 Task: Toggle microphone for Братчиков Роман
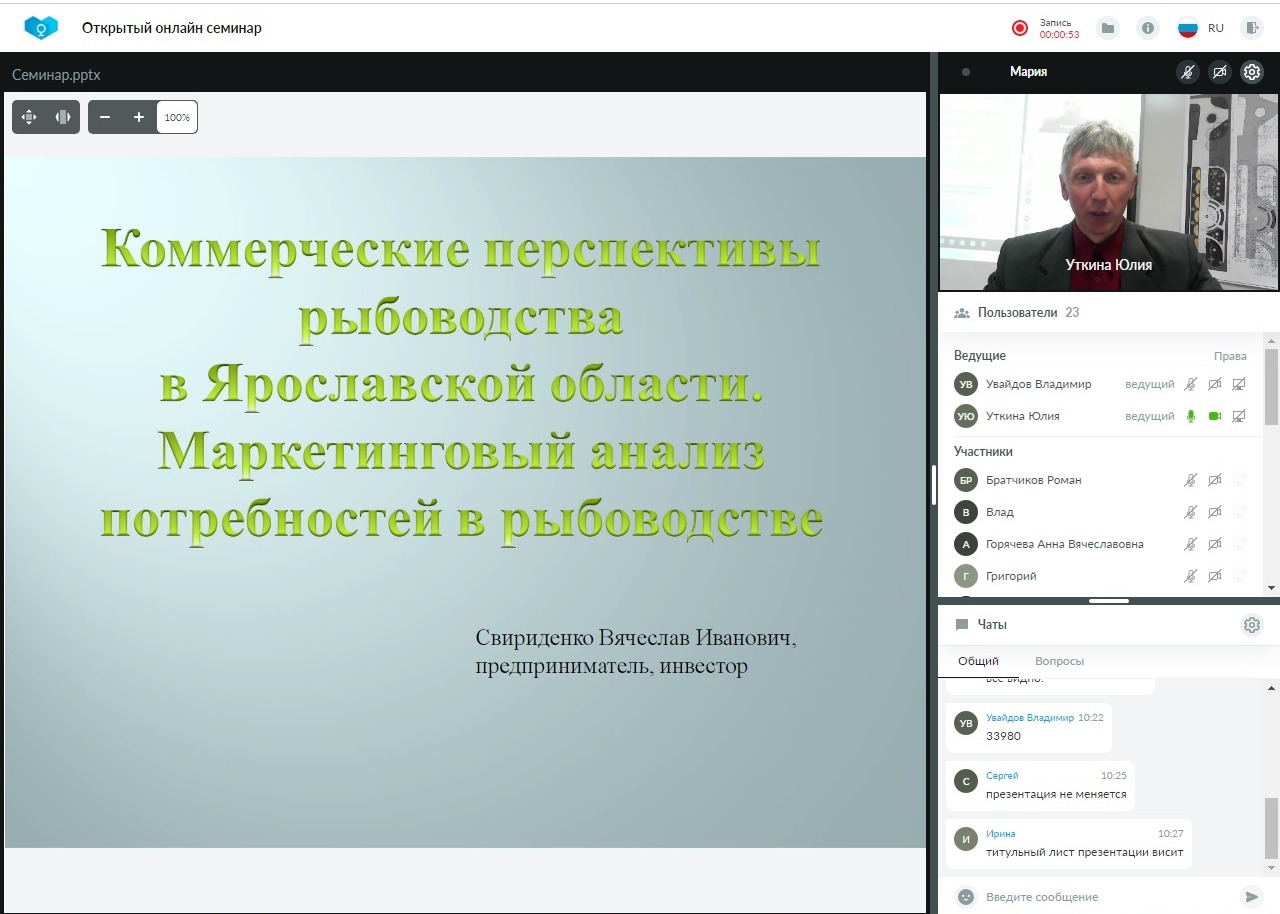pos(1190,480)
